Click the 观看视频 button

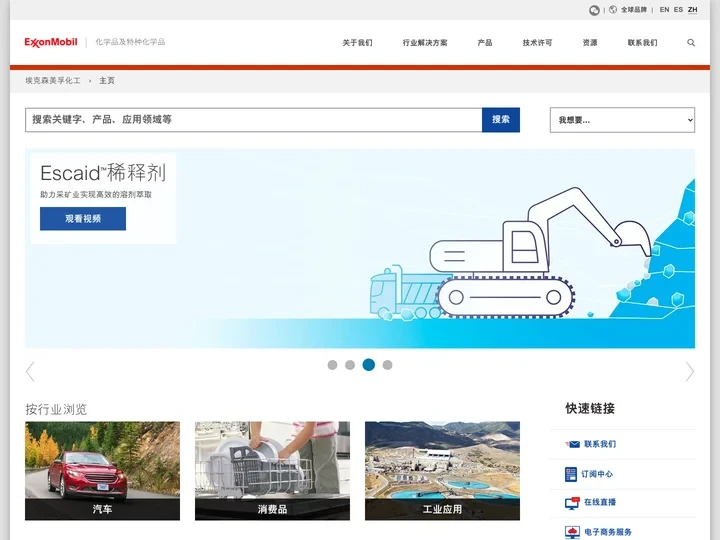tap(83, 219)
